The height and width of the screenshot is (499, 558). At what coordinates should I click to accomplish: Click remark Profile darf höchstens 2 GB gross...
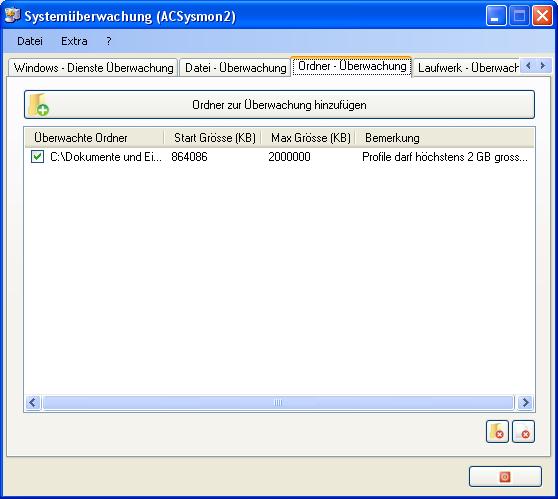coord(445,157)
